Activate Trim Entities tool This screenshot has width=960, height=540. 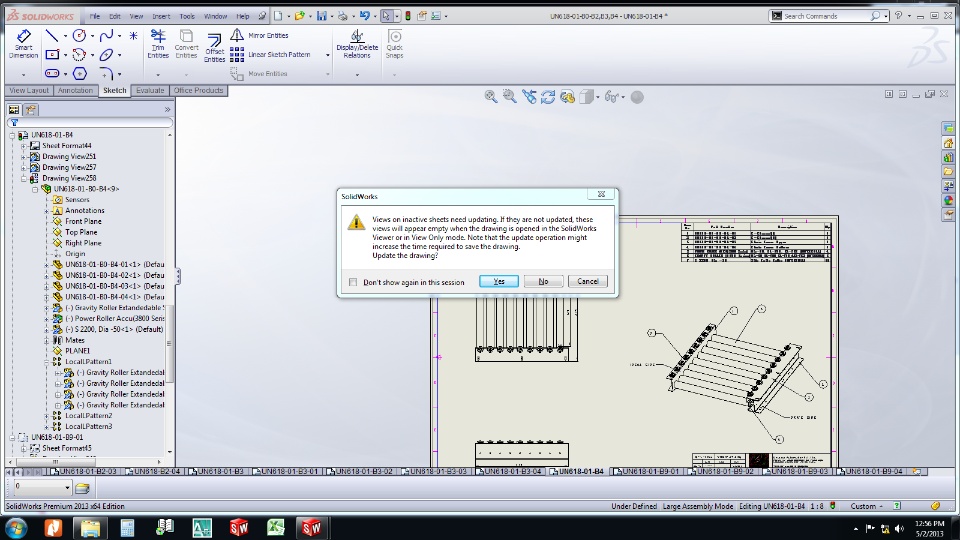[158, 43]
